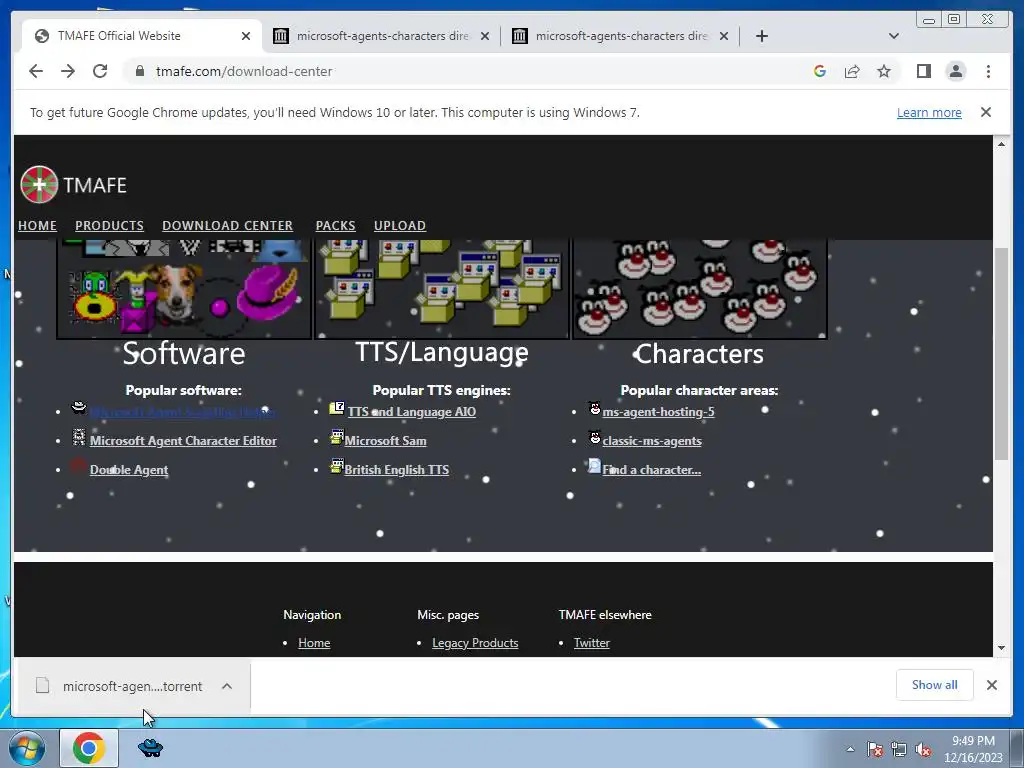The height and width of the screenshot is (768, 1024).
Task: Expand the tab search dropdown arrow
Action: [x=894, y=36]
